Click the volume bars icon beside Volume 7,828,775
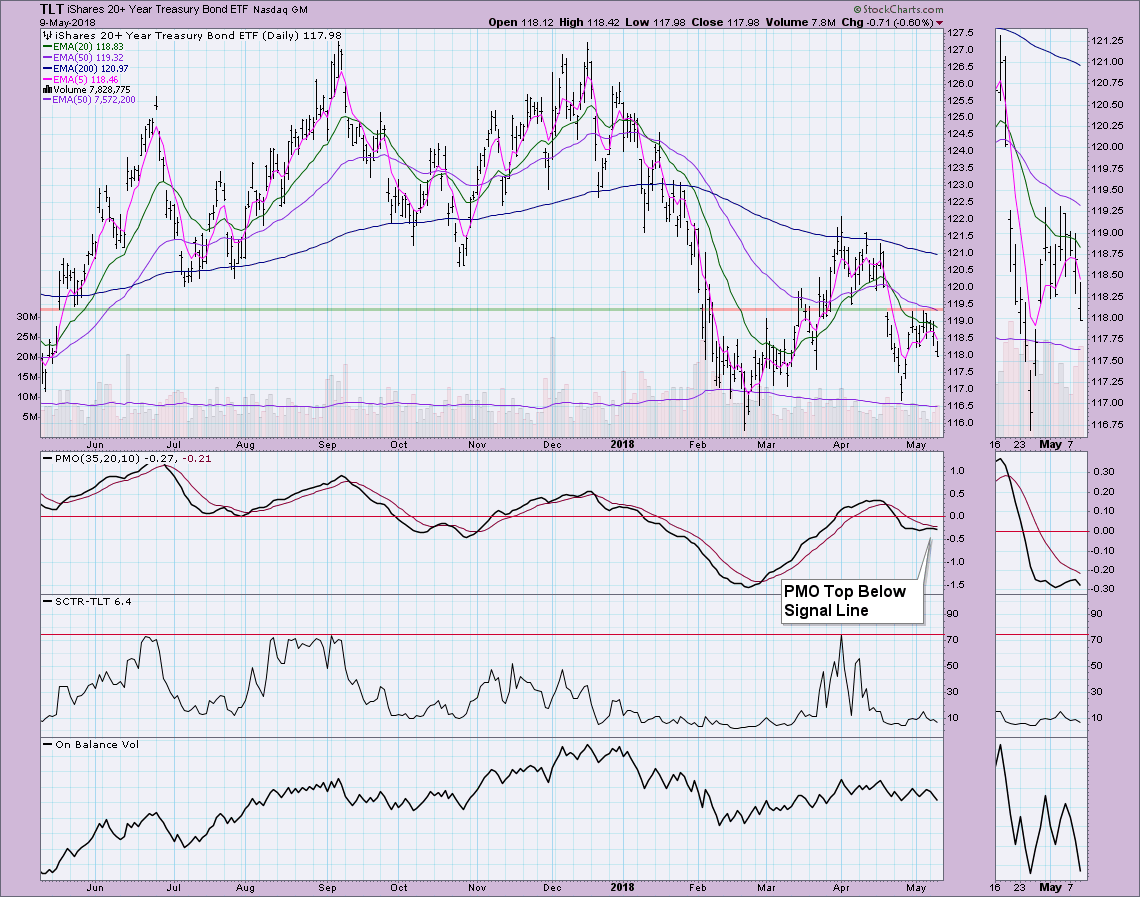Viewport: 1140px width, 897px height. pos(47,89)
